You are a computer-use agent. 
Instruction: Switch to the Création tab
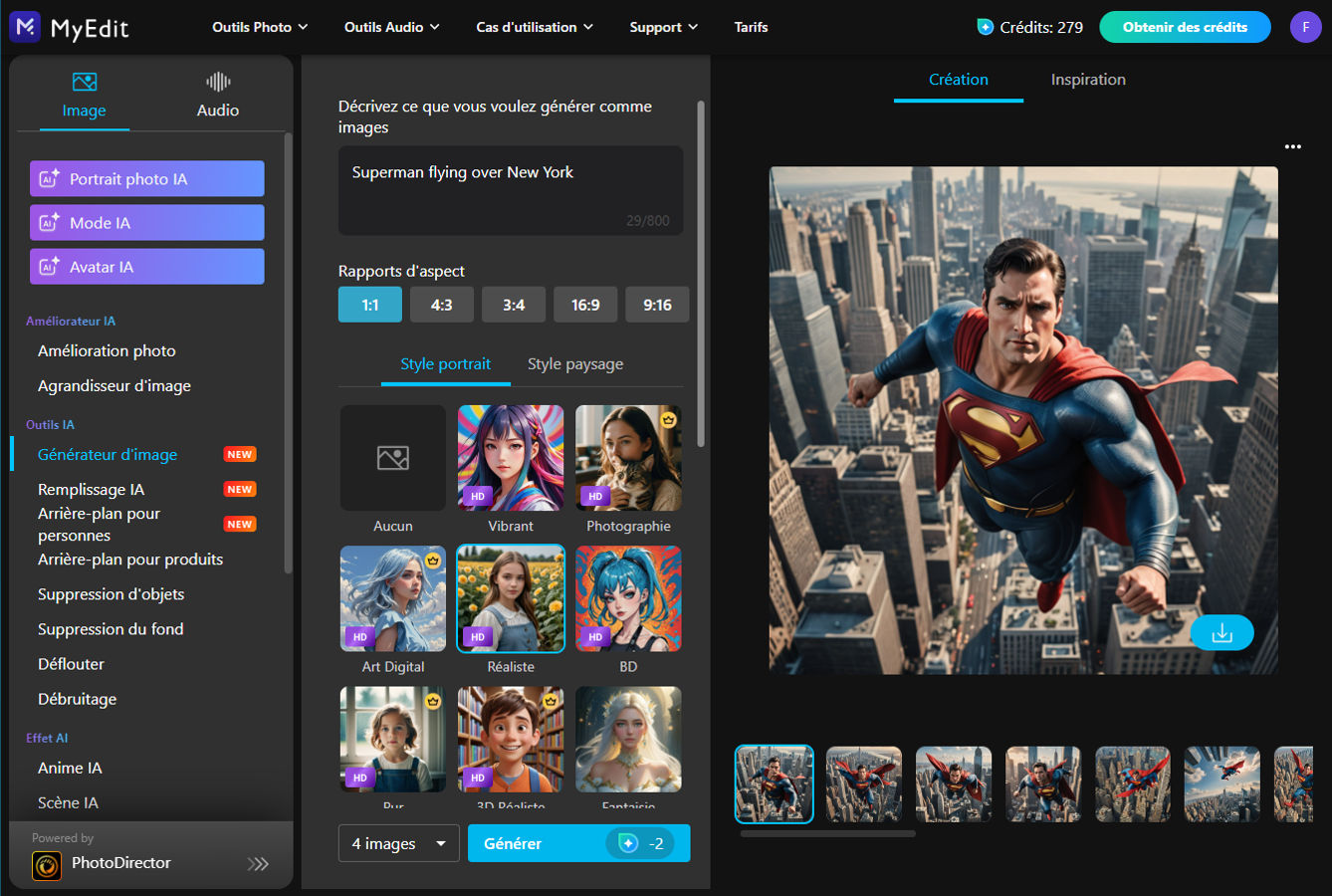[x=959, y=80]
